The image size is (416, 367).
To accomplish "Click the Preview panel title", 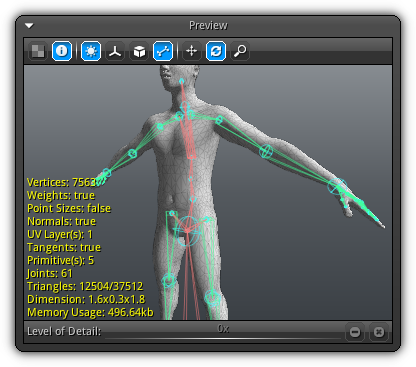I will click(208, 25).
